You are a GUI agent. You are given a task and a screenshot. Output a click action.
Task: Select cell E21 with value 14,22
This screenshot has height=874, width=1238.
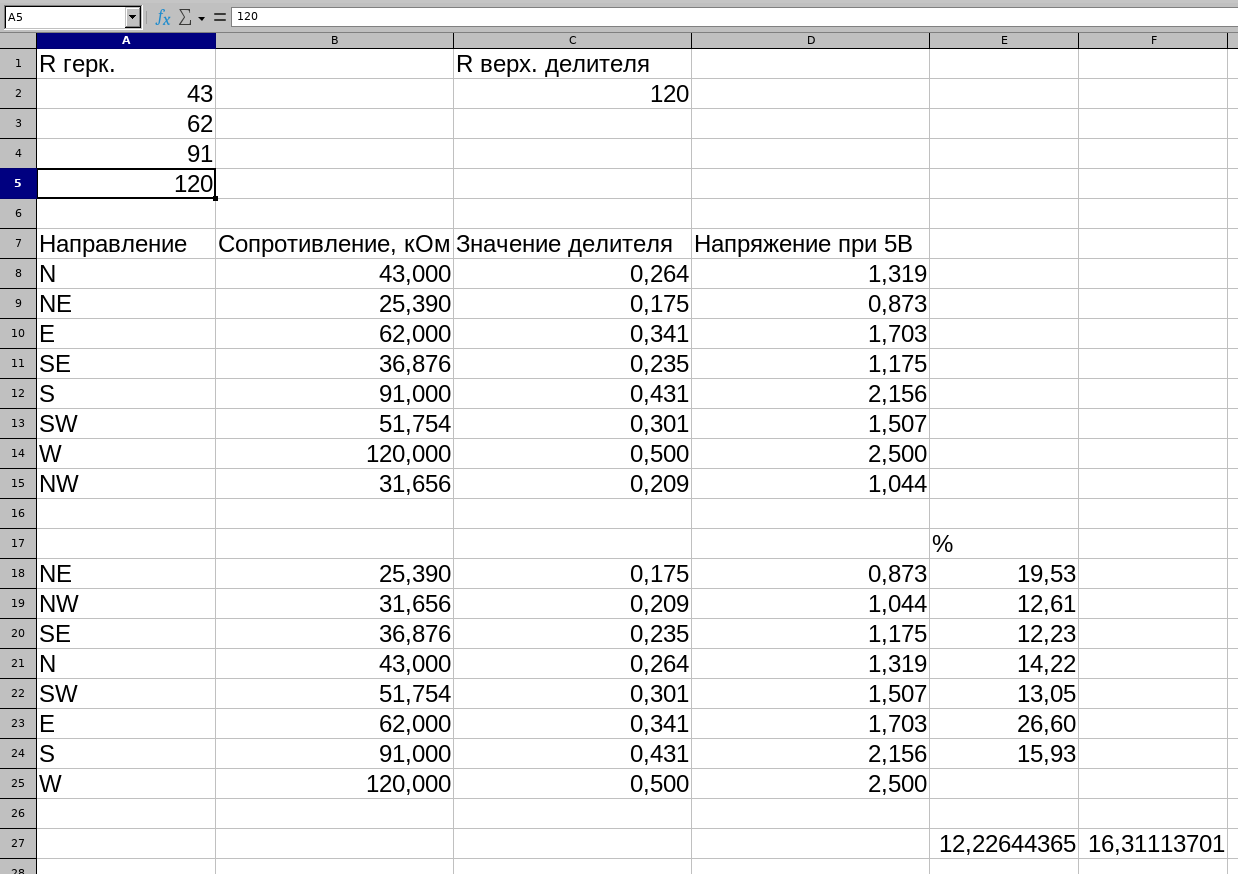1004,664
